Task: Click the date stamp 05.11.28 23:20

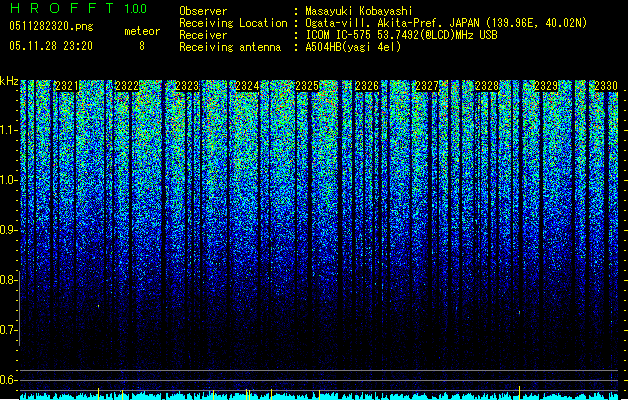Action: click(x=51, y=46)
